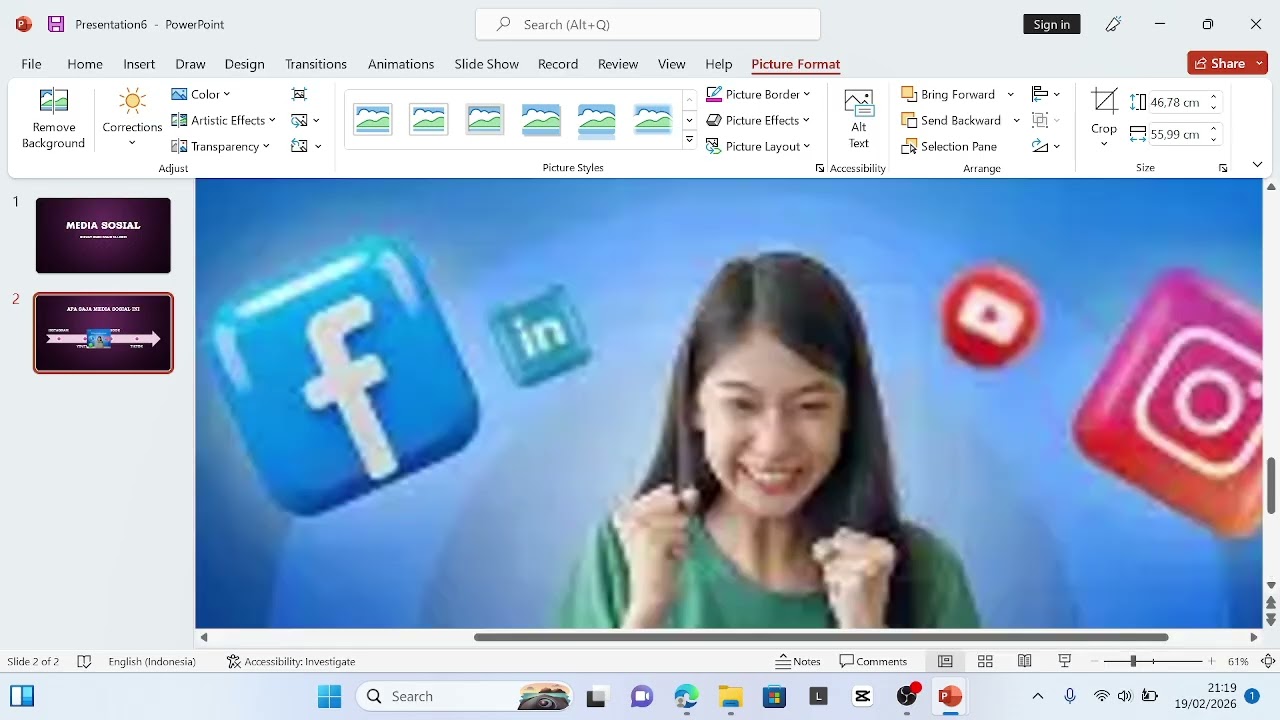The image size is (1280, 720).
Task: Apply the first picture style thumbnail
Action: pyautogui.click(x=373, y=120)
